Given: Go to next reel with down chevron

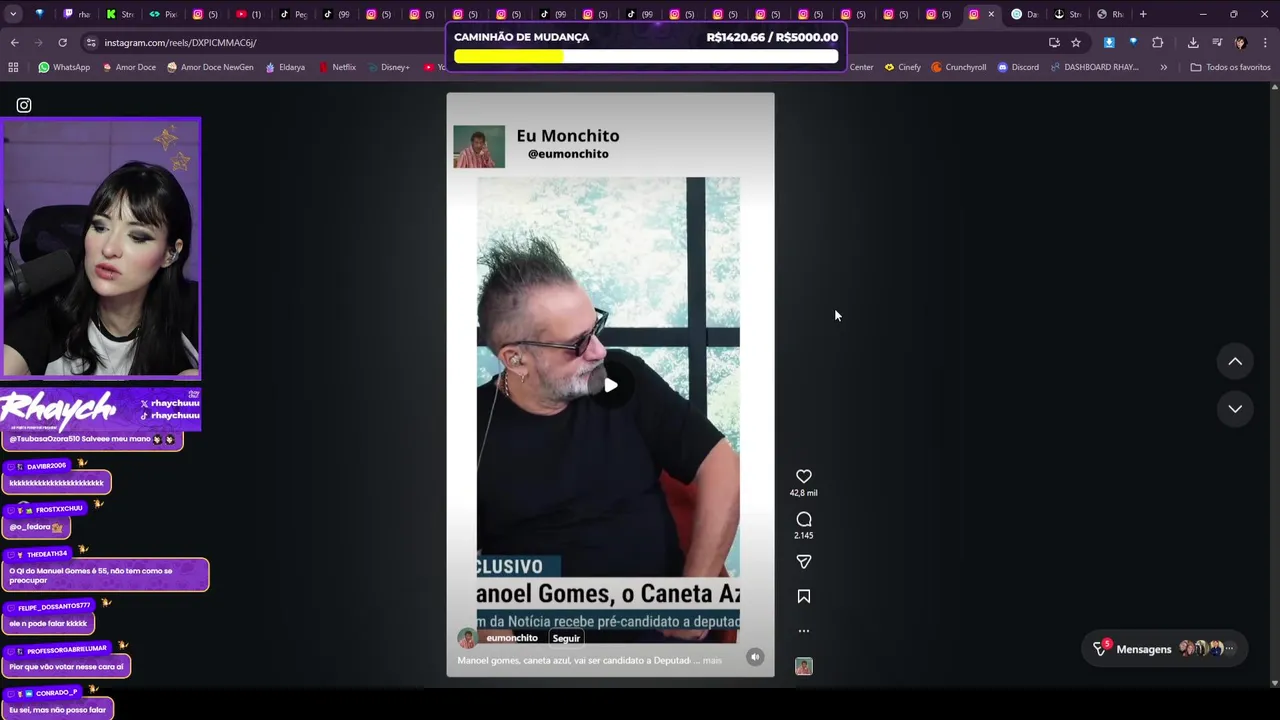Looking at the screenshot, I should click(x=1235, y=408).
